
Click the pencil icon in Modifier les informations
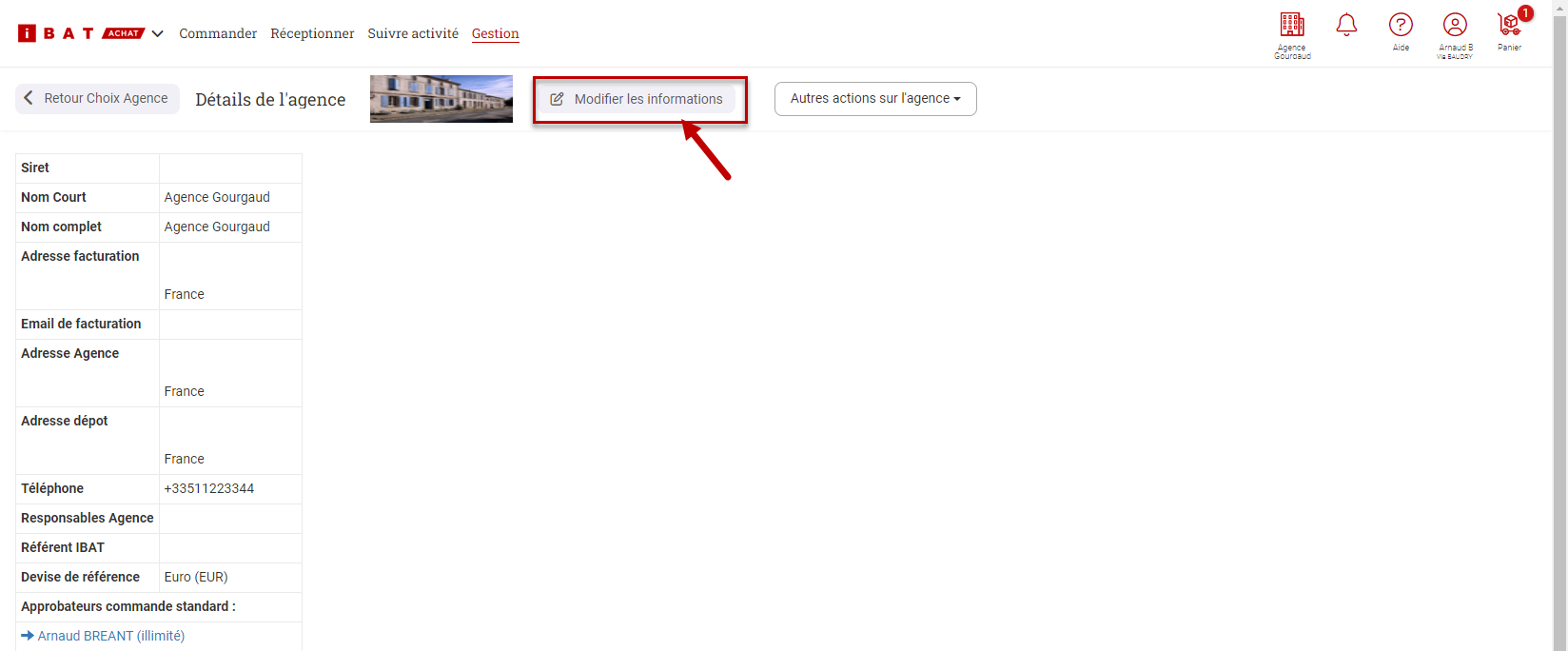558,99
